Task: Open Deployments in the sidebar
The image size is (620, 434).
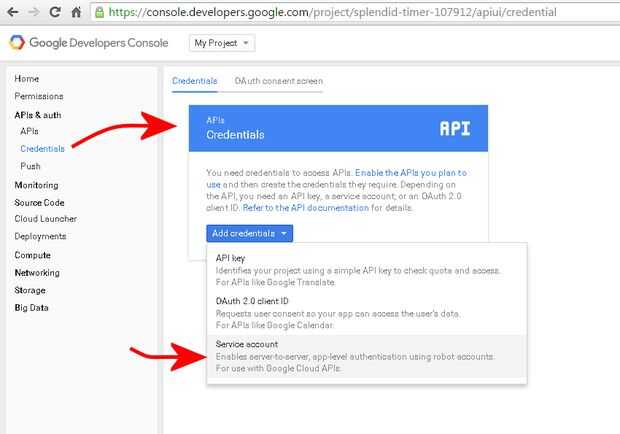Action: coord(40,236)
